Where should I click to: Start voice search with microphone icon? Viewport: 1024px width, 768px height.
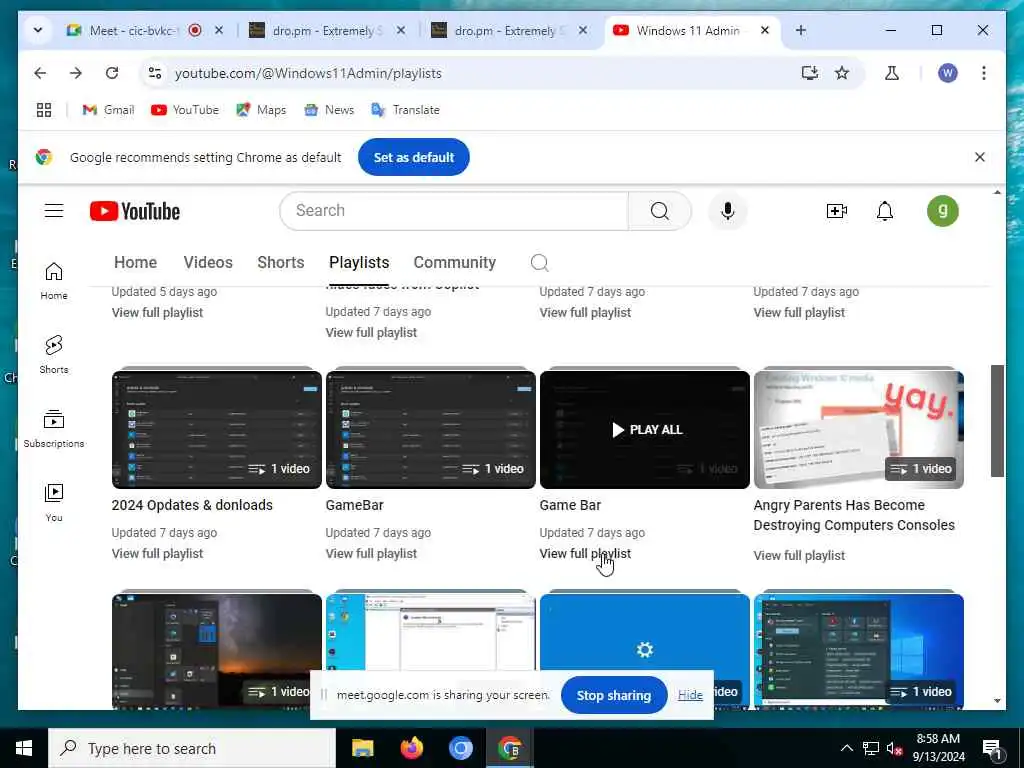pos(728,211)
